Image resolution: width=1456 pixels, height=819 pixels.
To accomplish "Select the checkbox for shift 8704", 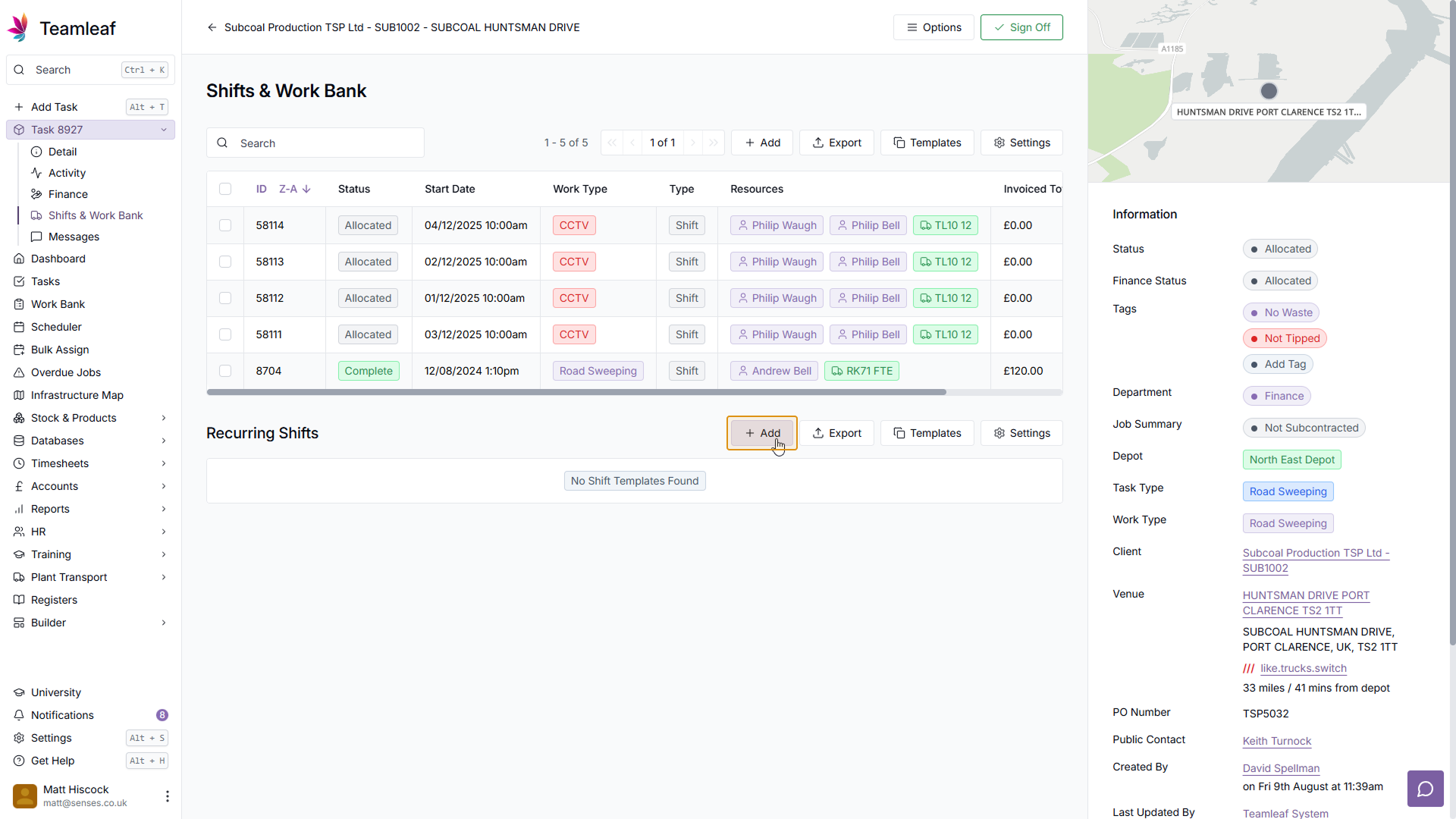I will tap(225, 371).
